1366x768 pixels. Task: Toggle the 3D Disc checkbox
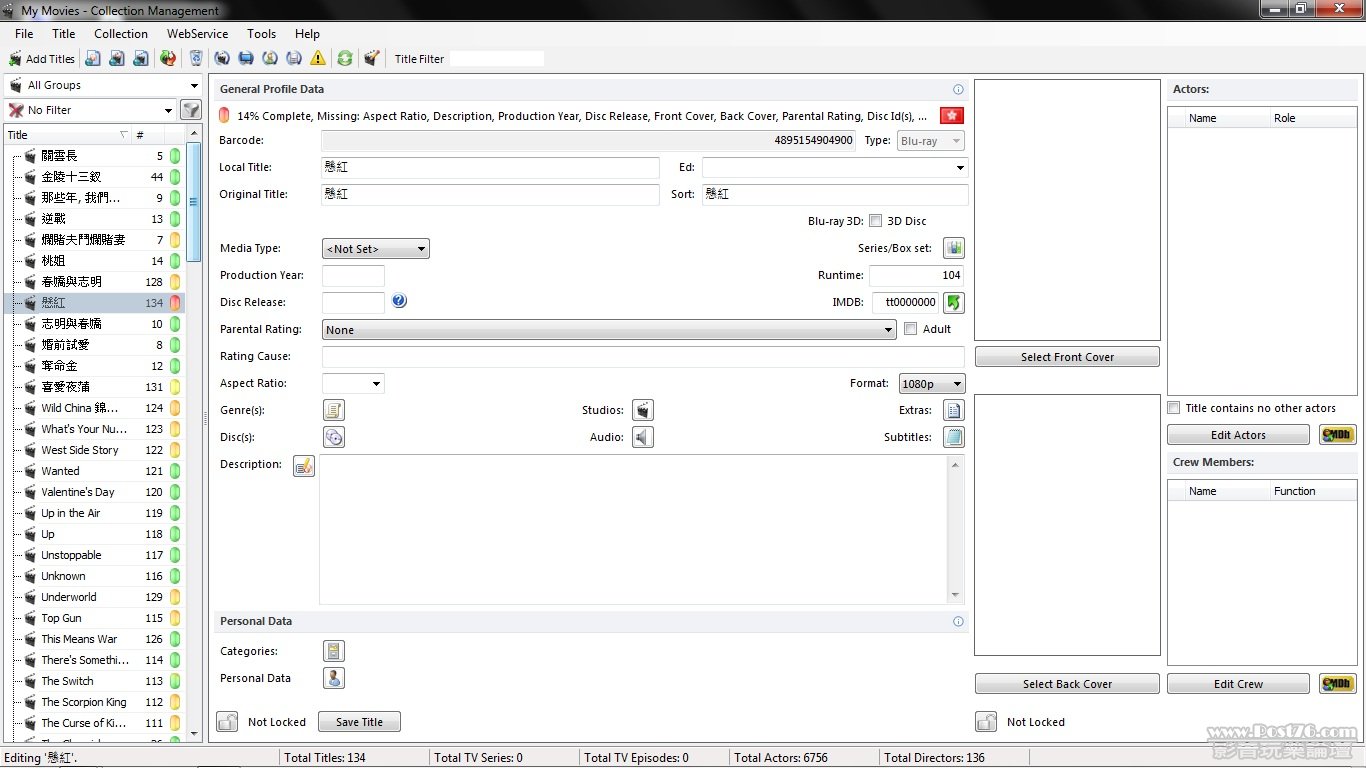click(876, 221)
